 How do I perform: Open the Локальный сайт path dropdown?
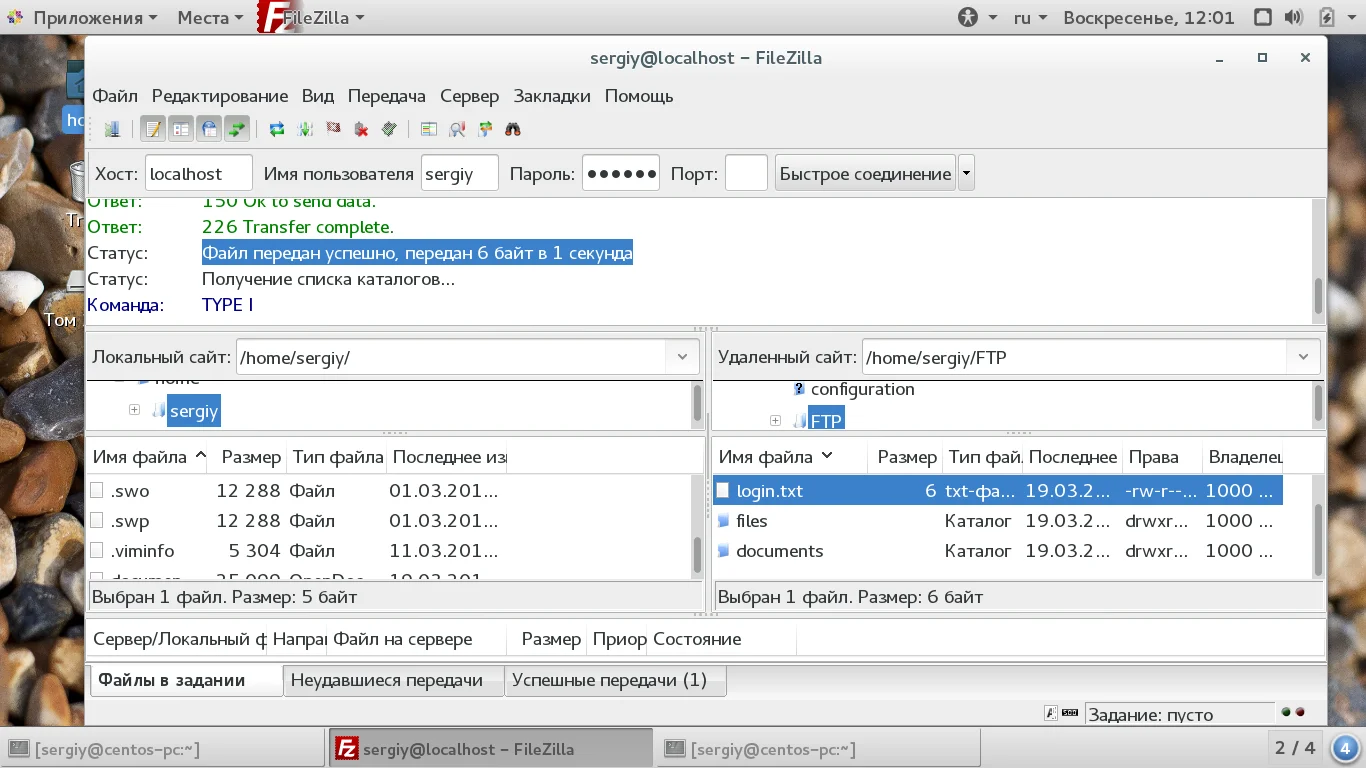pos(682,357)
